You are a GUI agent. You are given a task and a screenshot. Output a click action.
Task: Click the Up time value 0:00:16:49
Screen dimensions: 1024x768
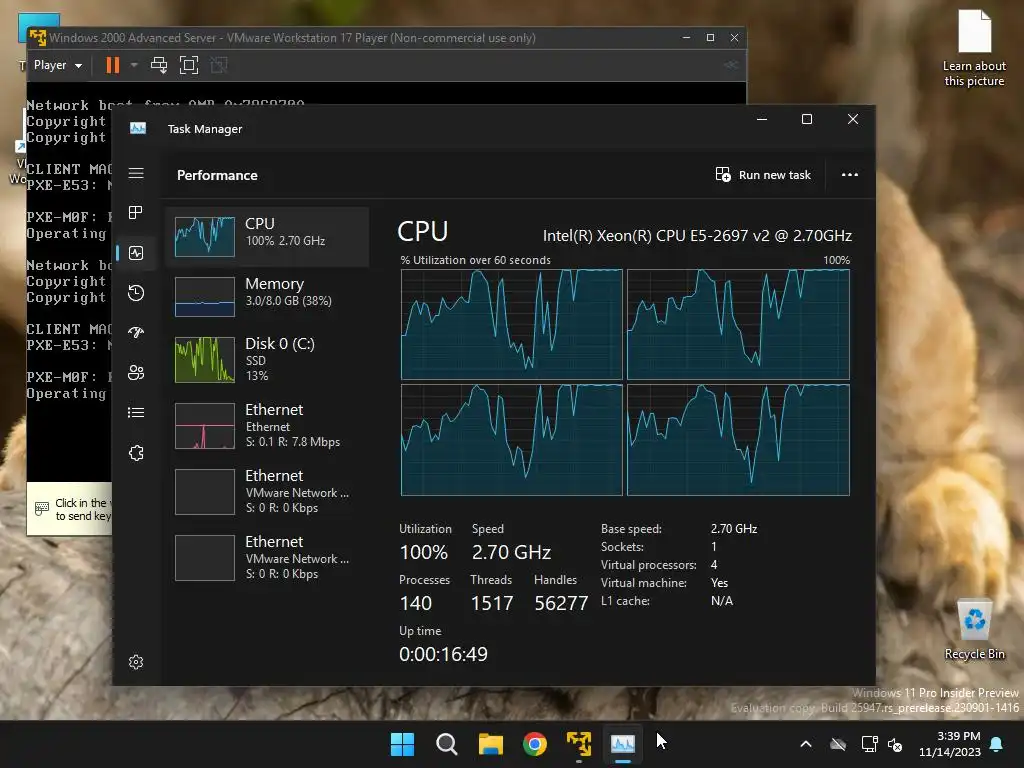tap(443, 654)
